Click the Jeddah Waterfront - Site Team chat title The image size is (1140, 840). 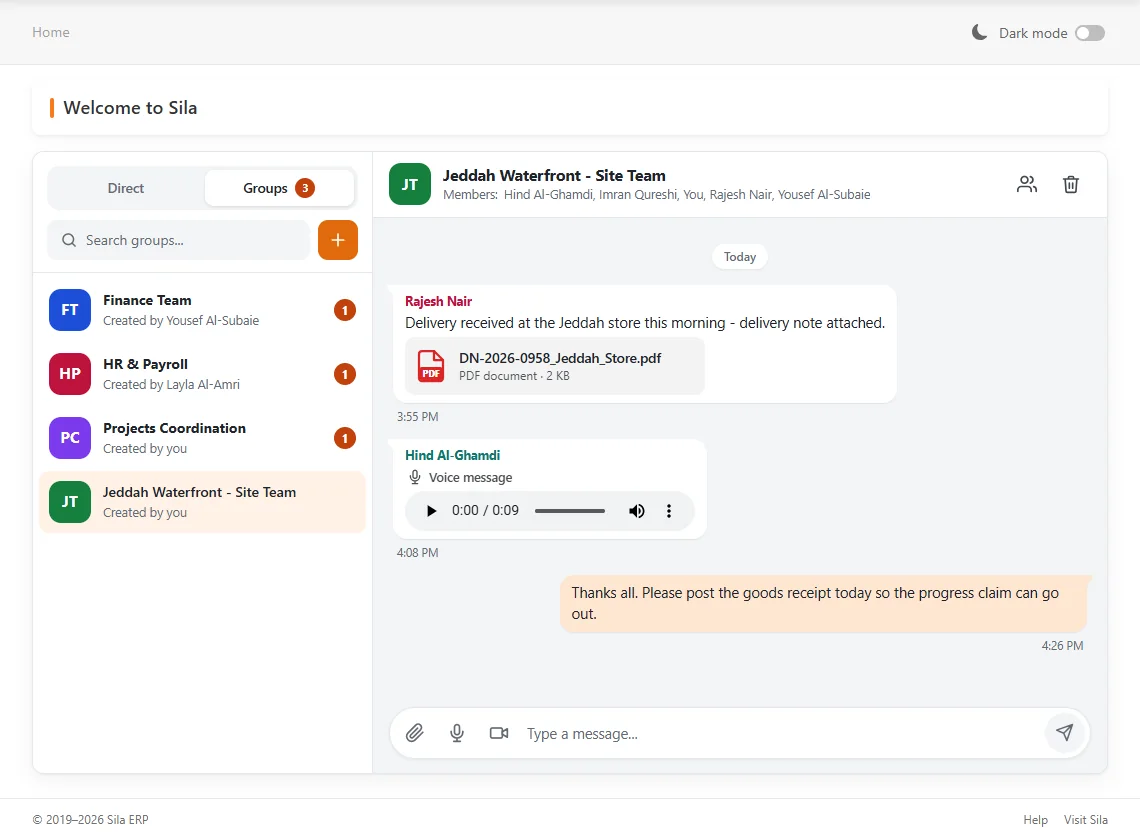[x=554, y=175]
